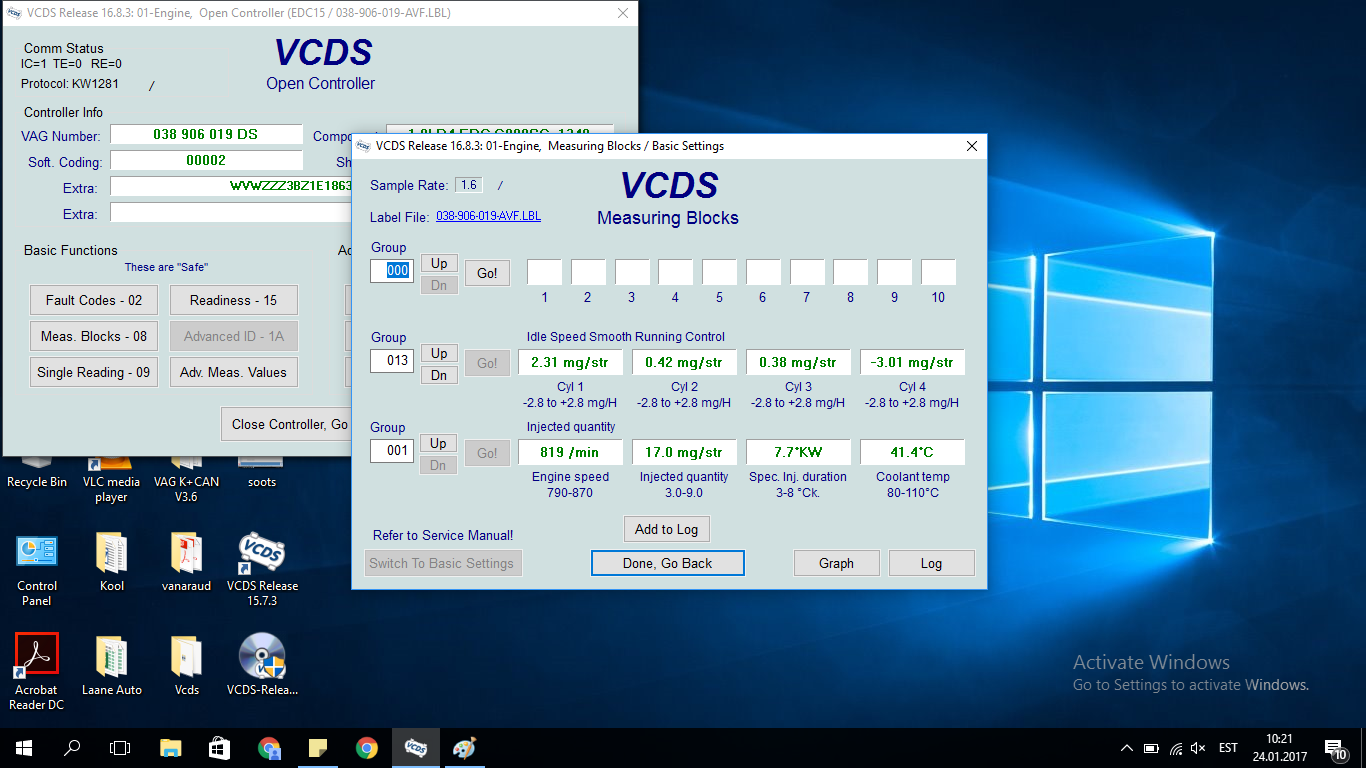Open Meas. Blocks - 08 in Open Controller
The image size is (1366, 768).
point(94,336)
